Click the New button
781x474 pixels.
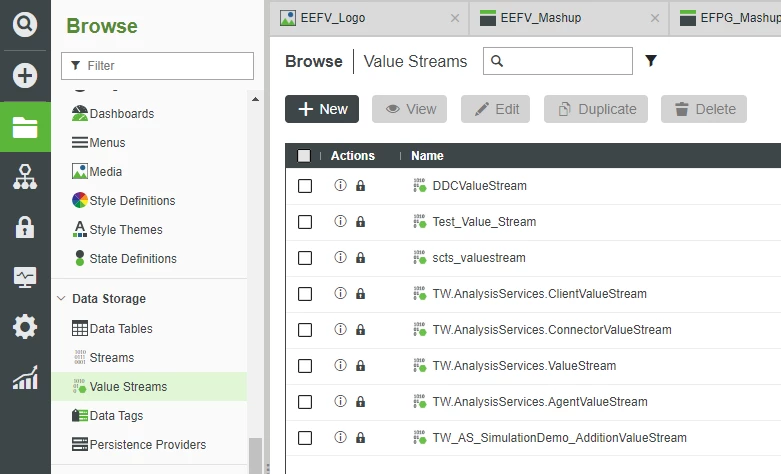point(322,109)
